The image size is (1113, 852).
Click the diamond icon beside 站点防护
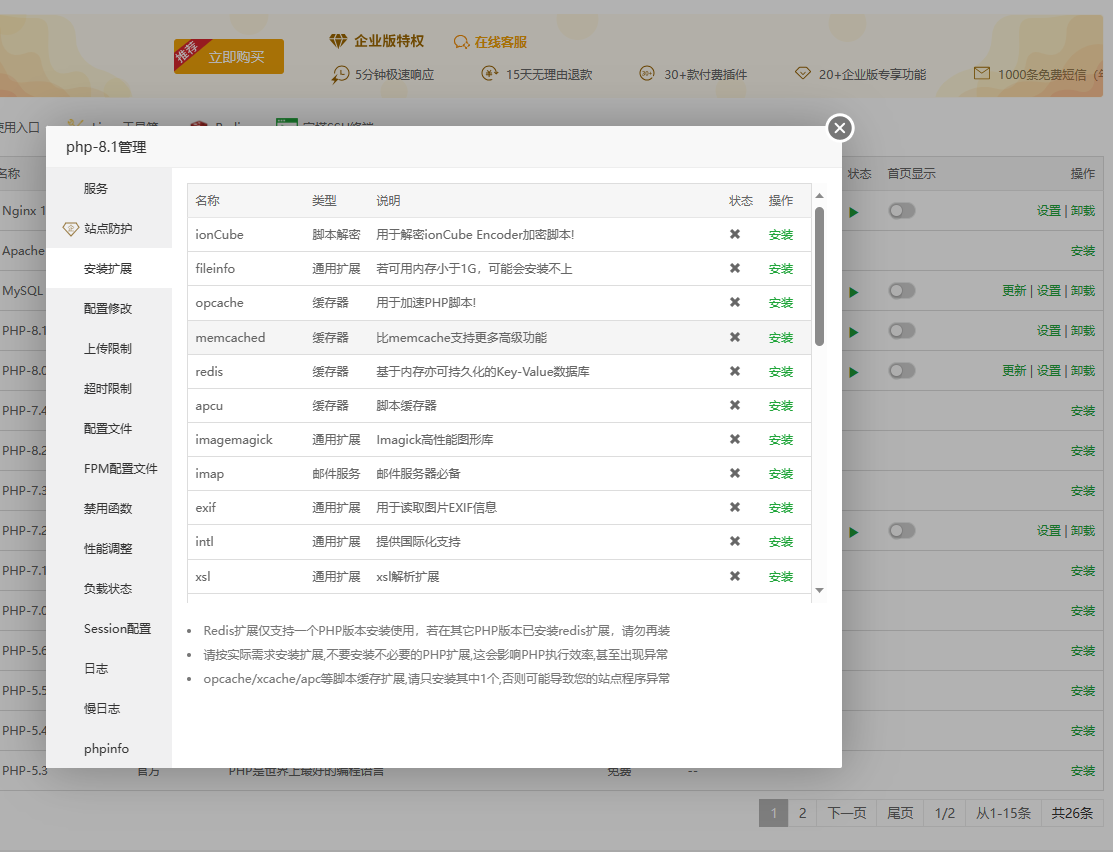click(70, 229)
